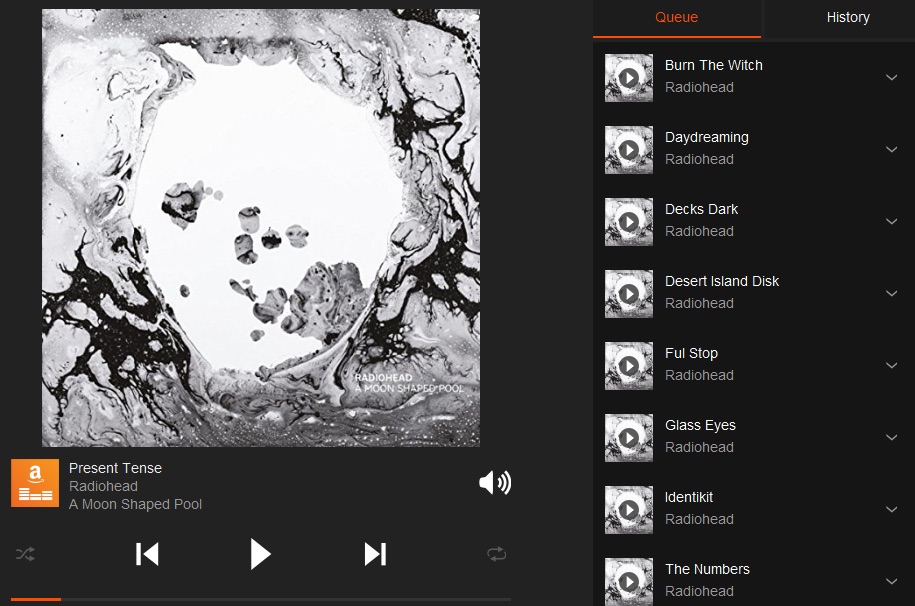Open the Radiohead artist link under Present Tense

[103, 486]
